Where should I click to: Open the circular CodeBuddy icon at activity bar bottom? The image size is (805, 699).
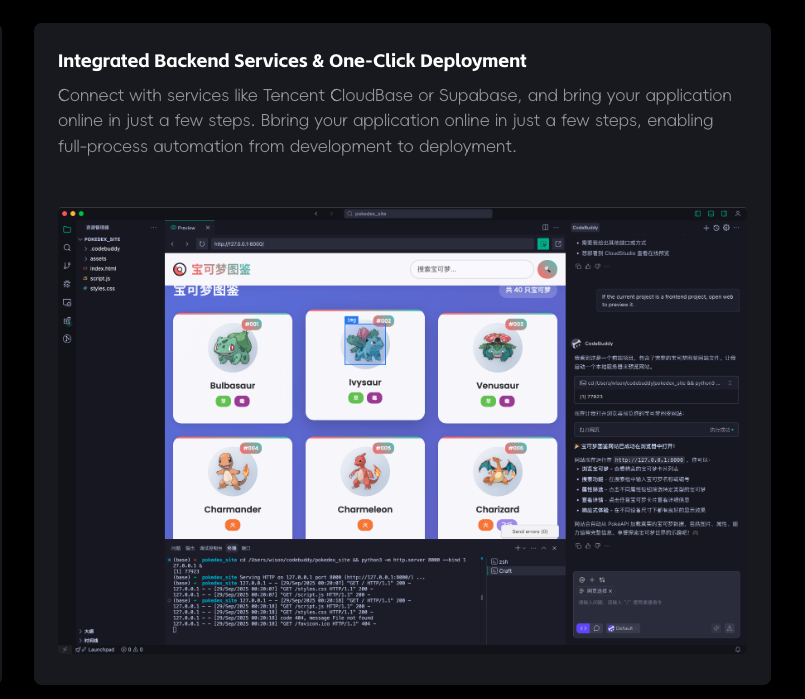[67, 339]
